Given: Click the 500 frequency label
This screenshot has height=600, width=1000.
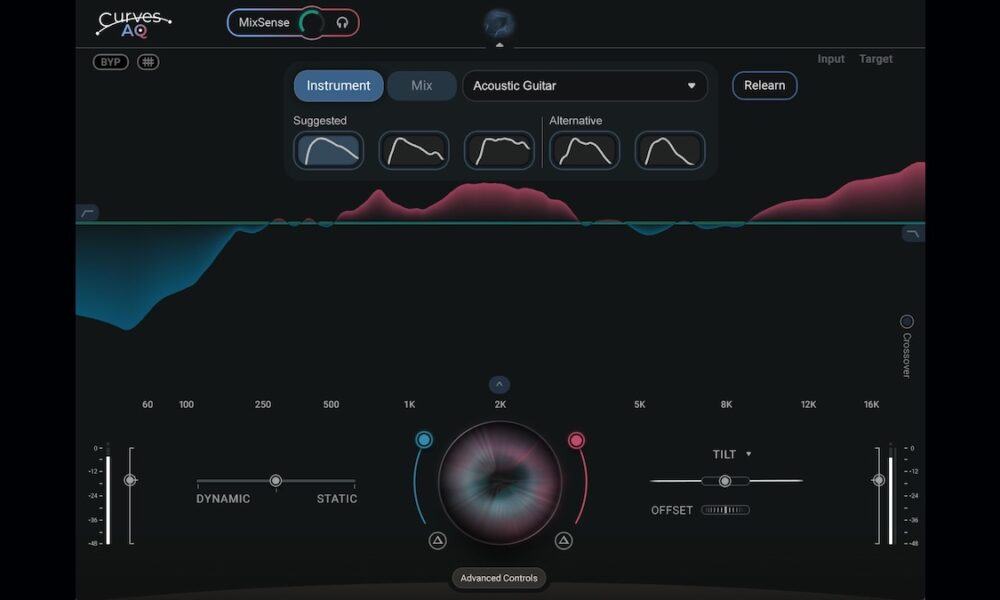Looking at the screenshot, I should pos(331,404).
